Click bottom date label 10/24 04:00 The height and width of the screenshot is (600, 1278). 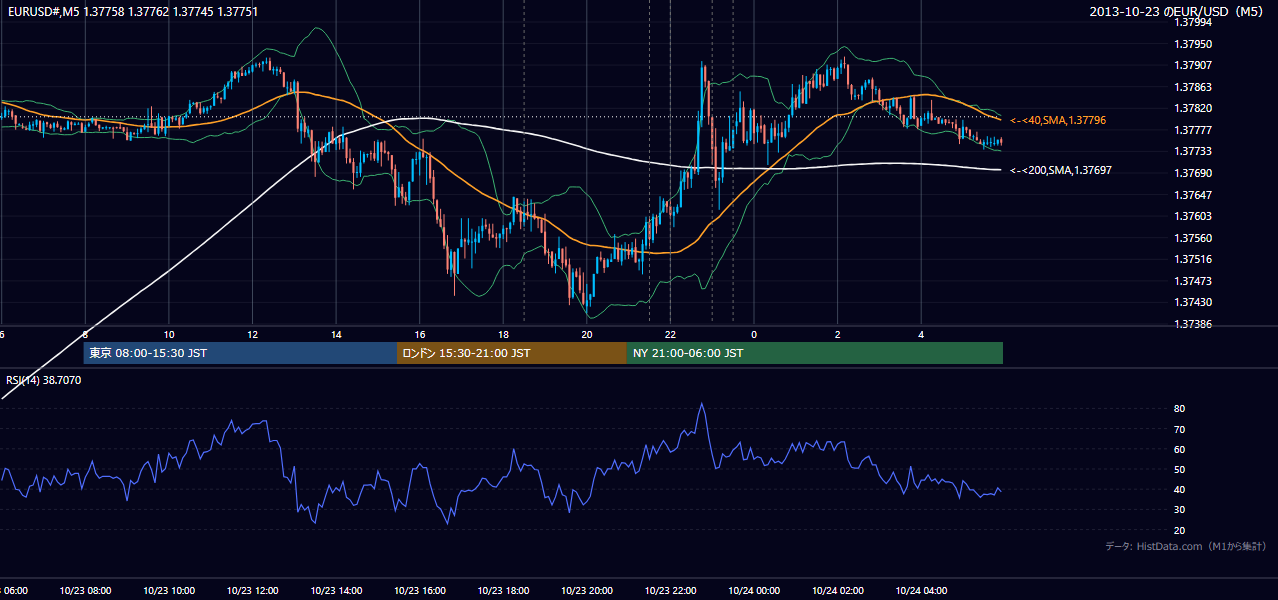(921, 591)
